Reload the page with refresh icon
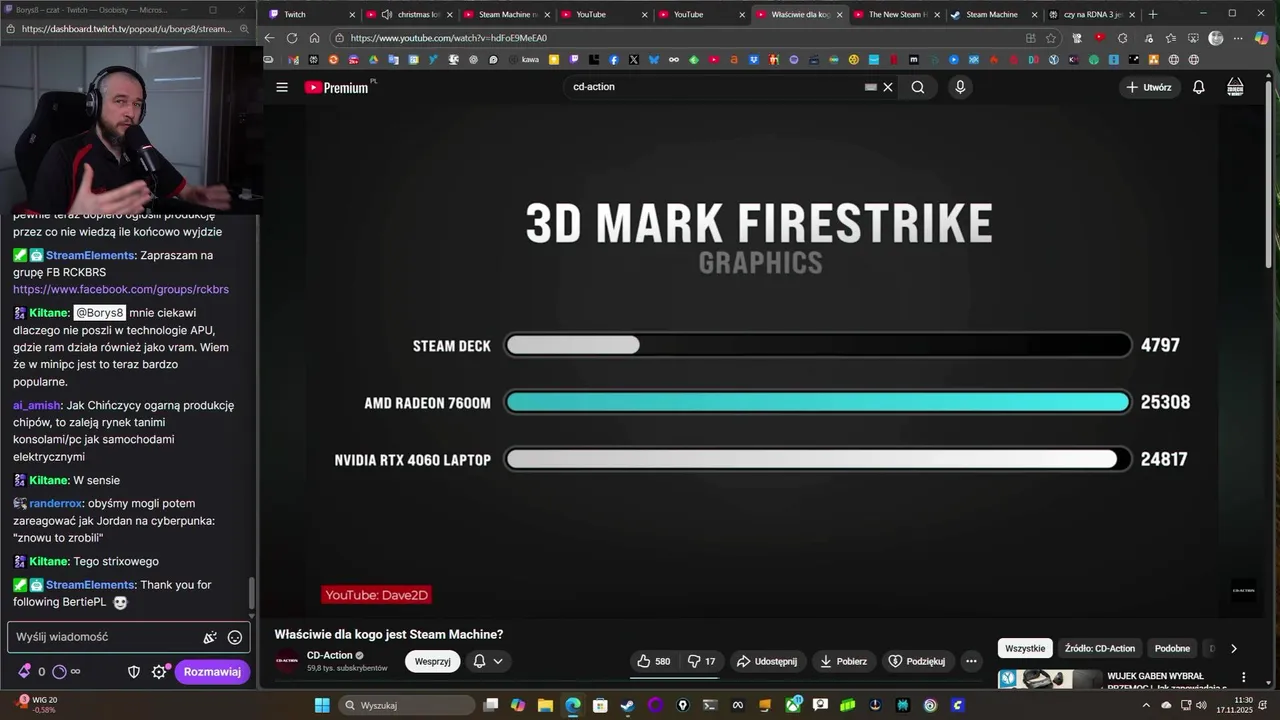 point(292,38)
